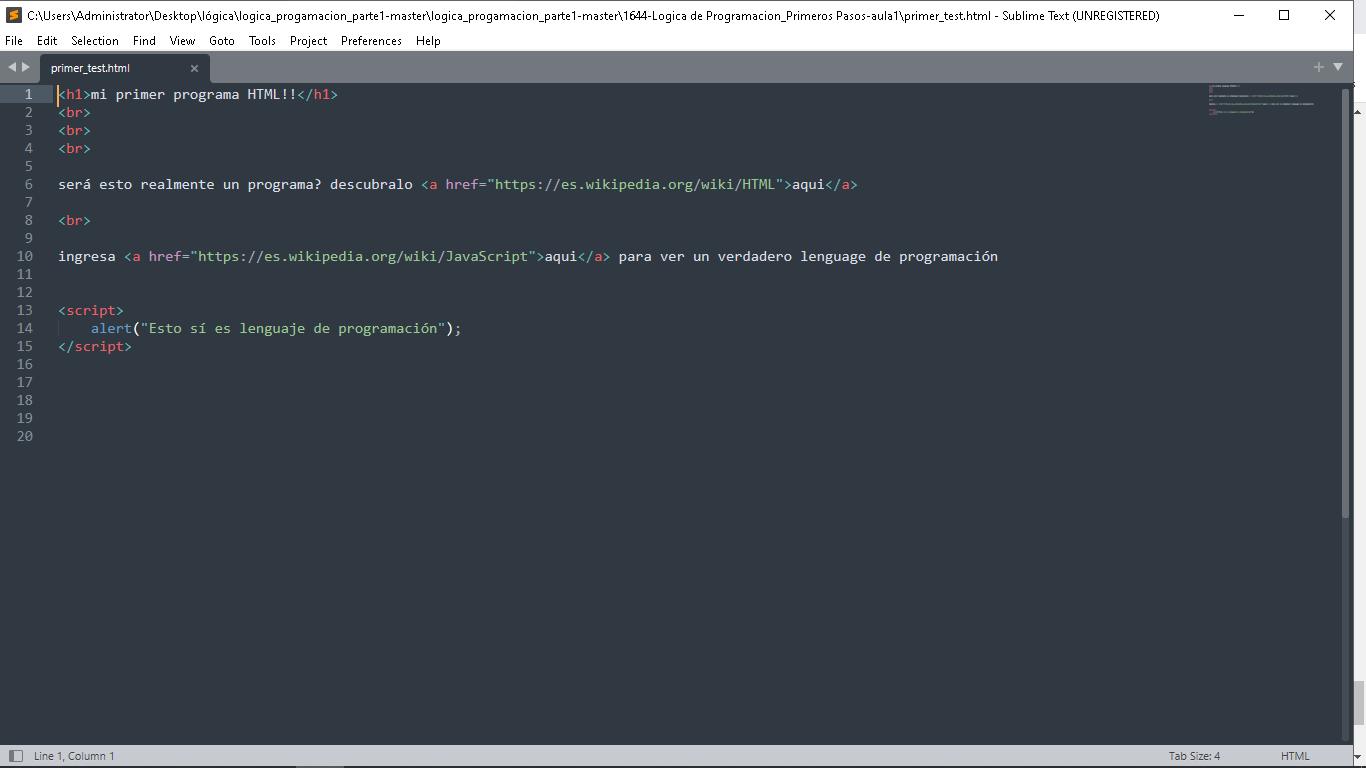This screenshot has width=1366, height=768.
Task: Open the File menu
Action: point(14,41)
